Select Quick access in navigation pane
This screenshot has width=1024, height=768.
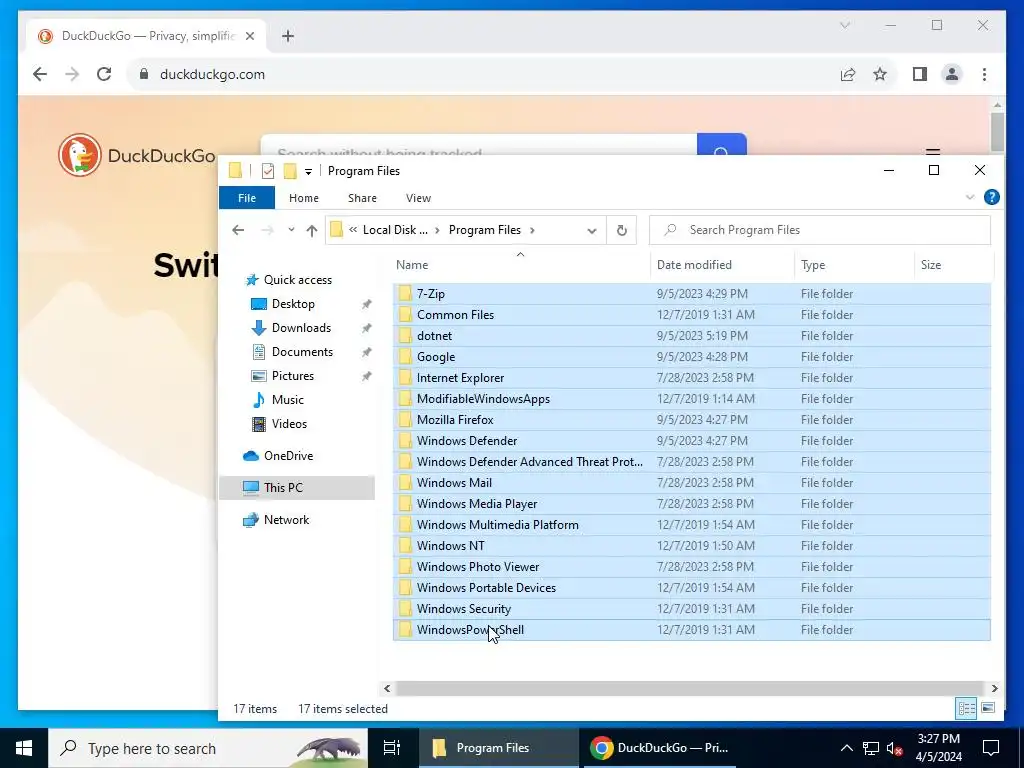click(x=298, y=280)
